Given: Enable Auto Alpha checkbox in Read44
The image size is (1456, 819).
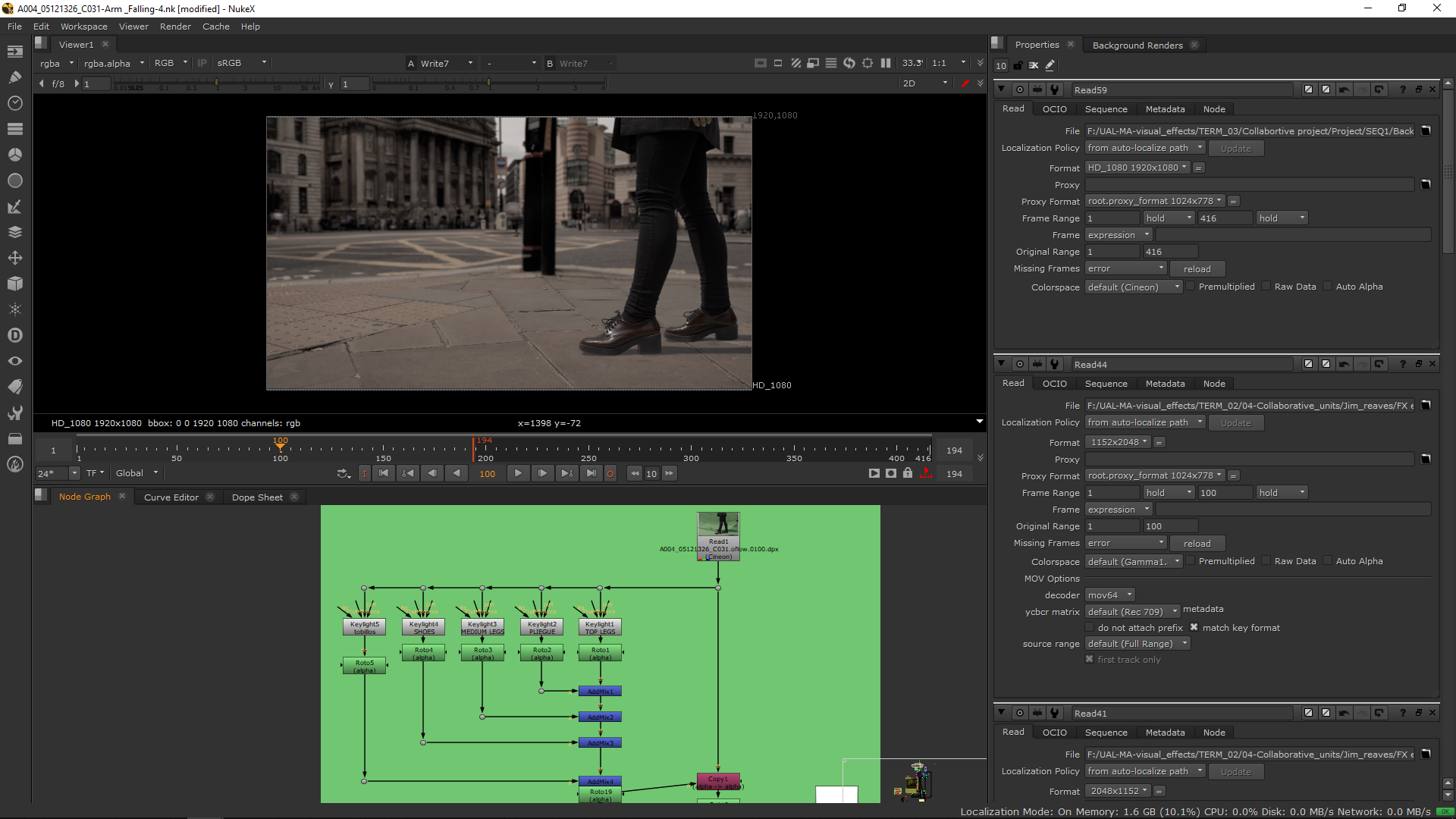Looking at the screenshot, I should point(1327,561).
